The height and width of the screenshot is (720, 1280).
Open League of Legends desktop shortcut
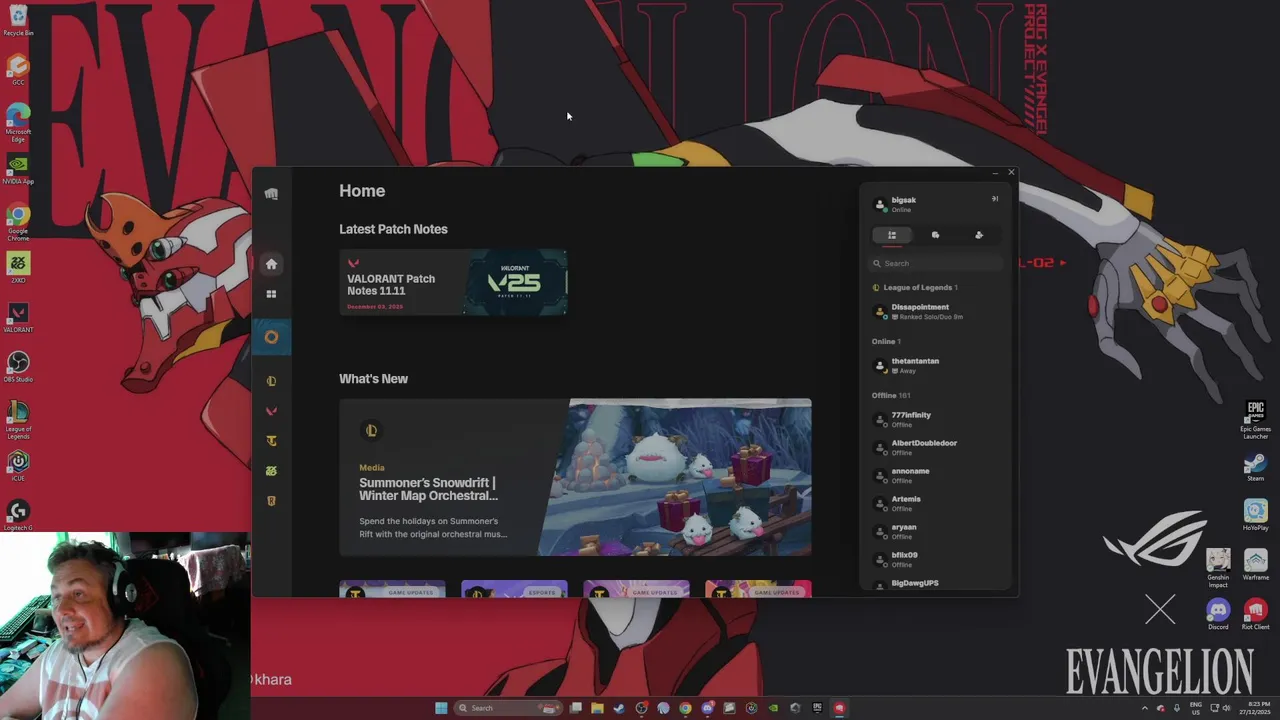point(18,420)
